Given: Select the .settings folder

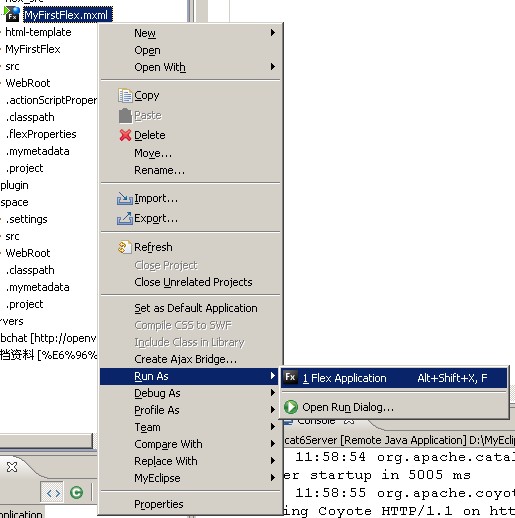Looking at the screenshot, I should [27, 219].
